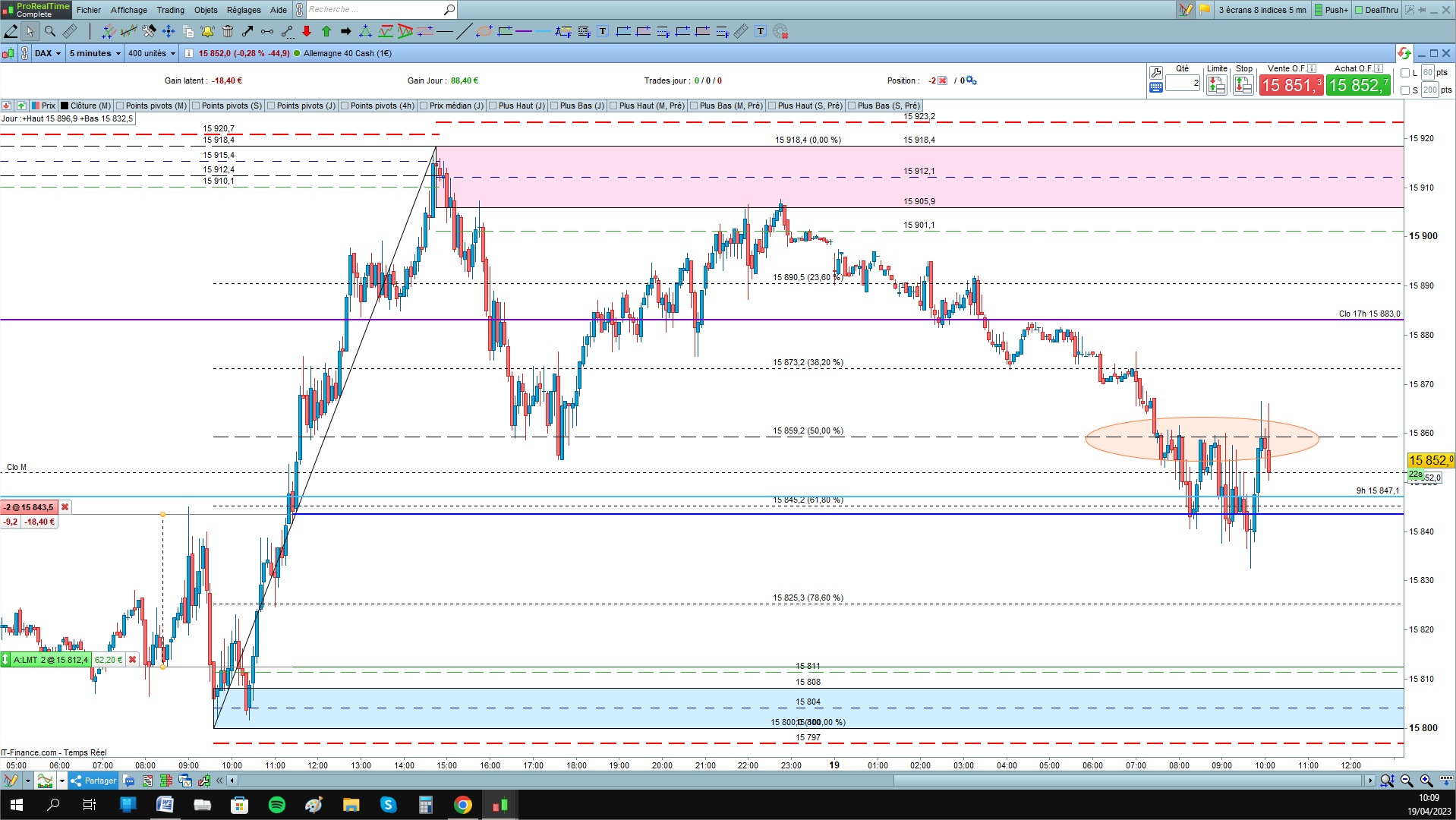
Task: Click the Limite order icon
Action: click(x=1216, y=85)
